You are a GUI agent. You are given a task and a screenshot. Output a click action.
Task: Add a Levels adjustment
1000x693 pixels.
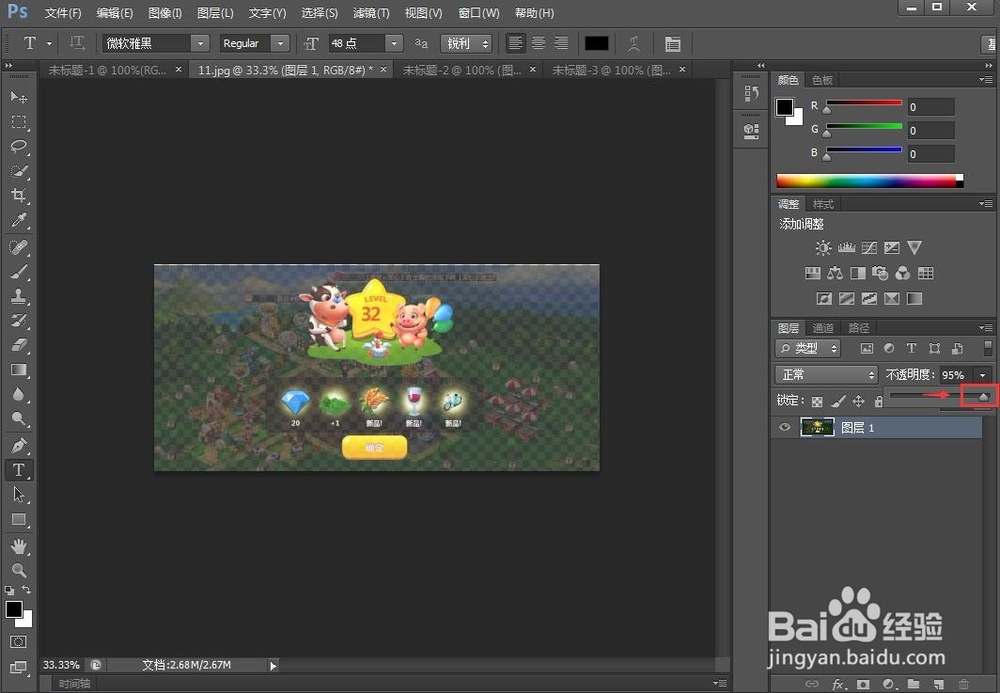[846, 247]
